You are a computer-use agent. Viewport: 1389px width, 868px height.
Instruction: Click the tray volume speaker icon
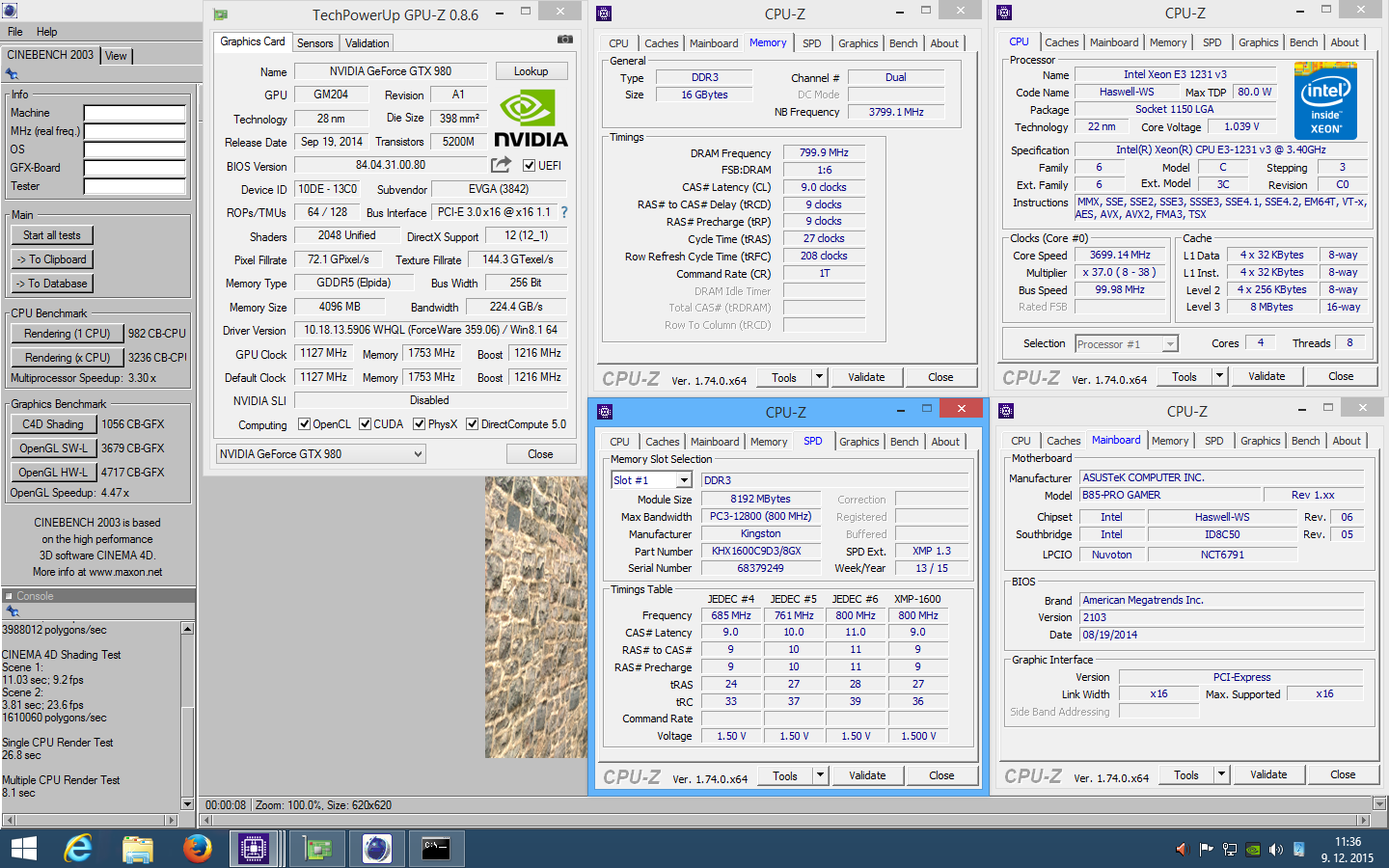1276,850
